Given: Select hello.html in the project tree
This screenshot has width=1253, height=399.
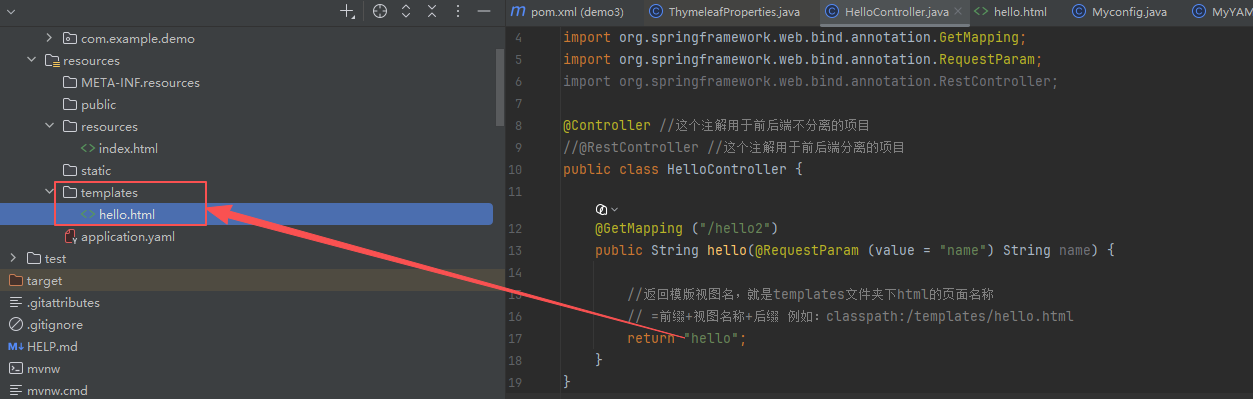Looking at the screenshot, I should pos(127,215).
